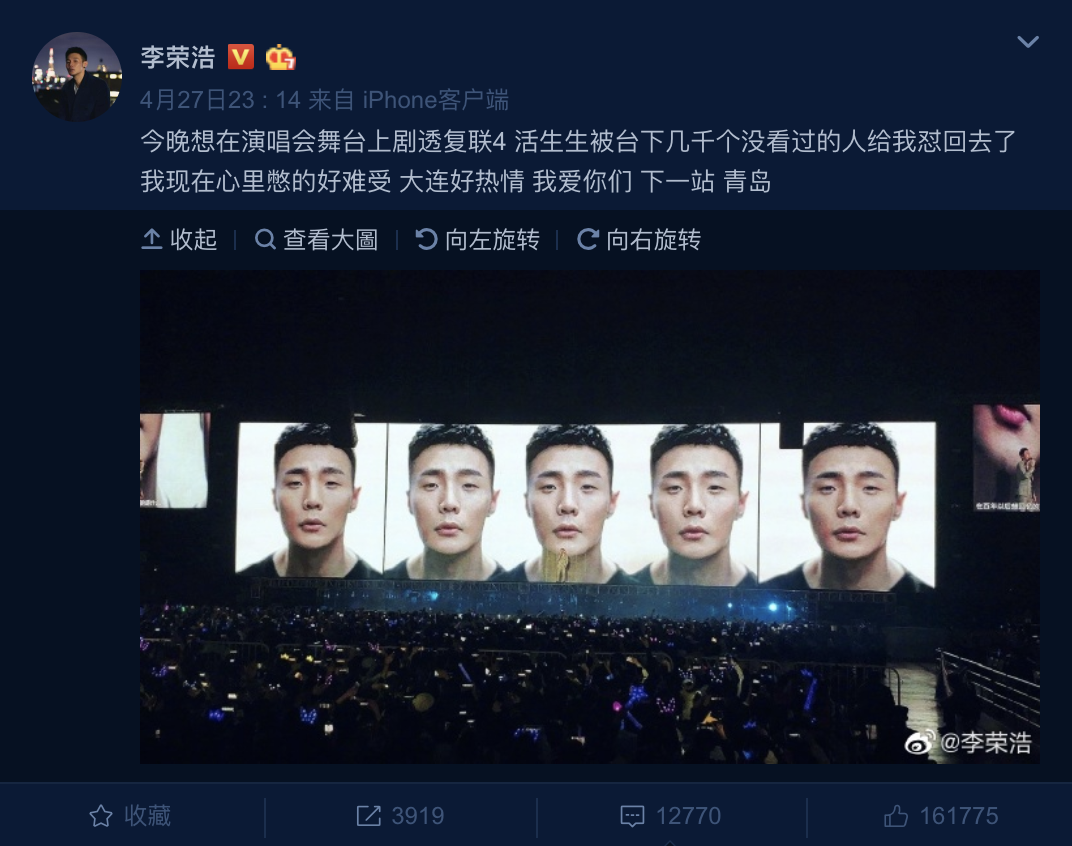The width and height of the screenshot is (1072, 846).
Task: Rotate the image with 向右旋转
Action: point(639,239)
